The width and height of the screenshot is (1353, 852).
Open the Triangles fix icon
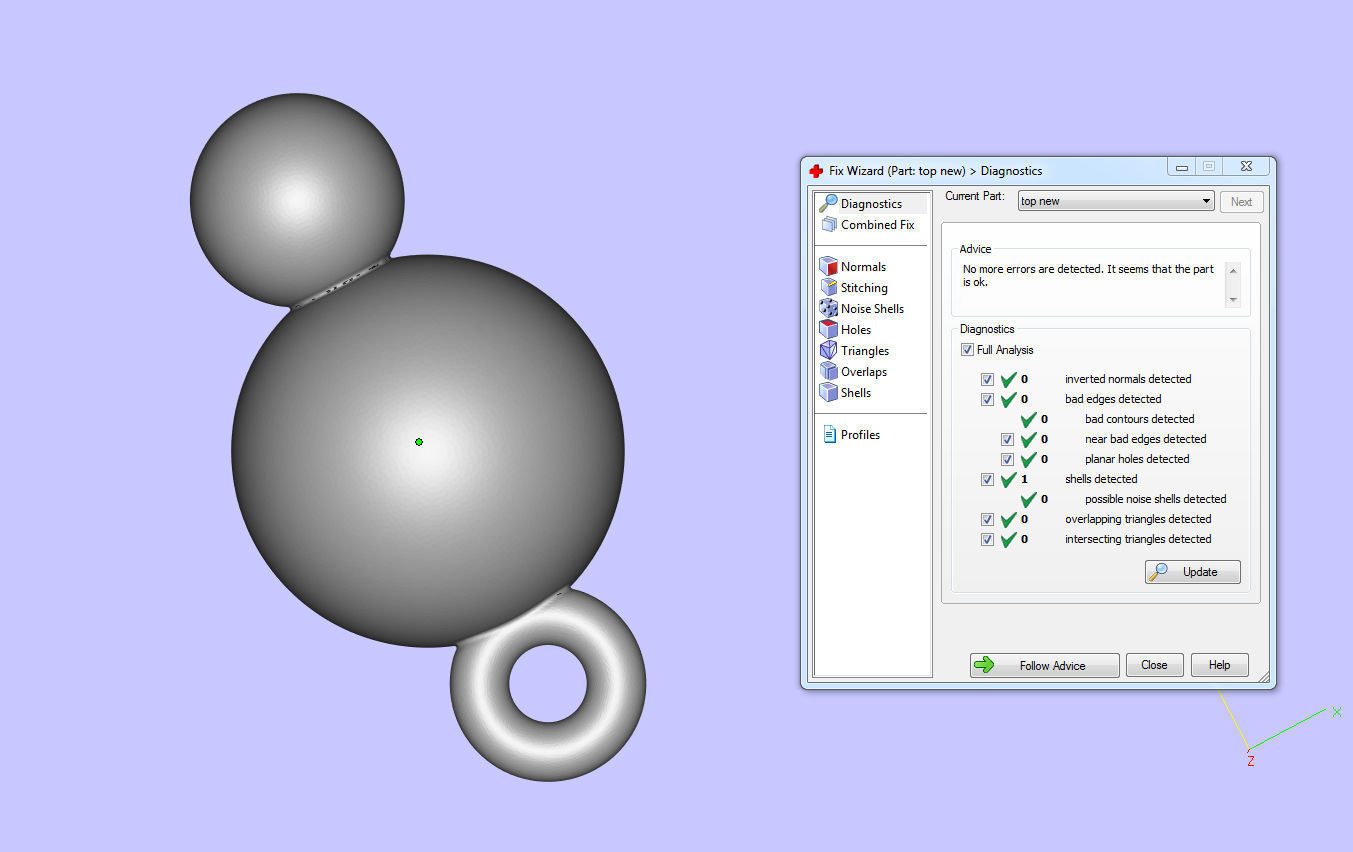828,350
